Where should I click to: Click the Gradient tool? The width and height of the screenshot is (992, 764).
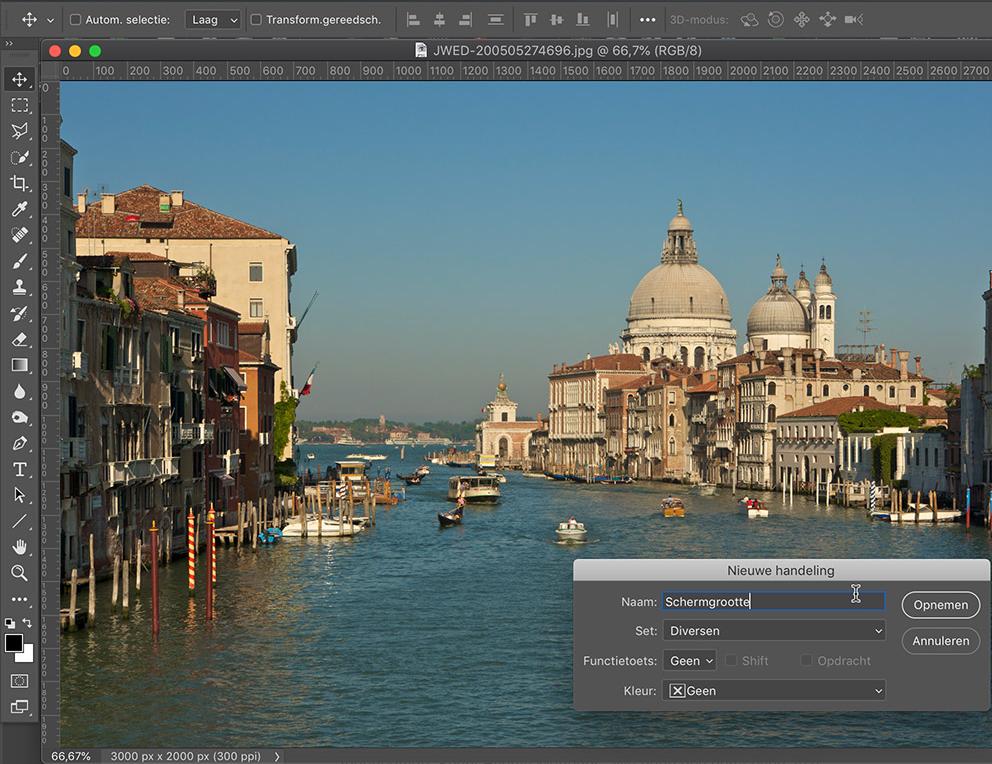[19, 365]
